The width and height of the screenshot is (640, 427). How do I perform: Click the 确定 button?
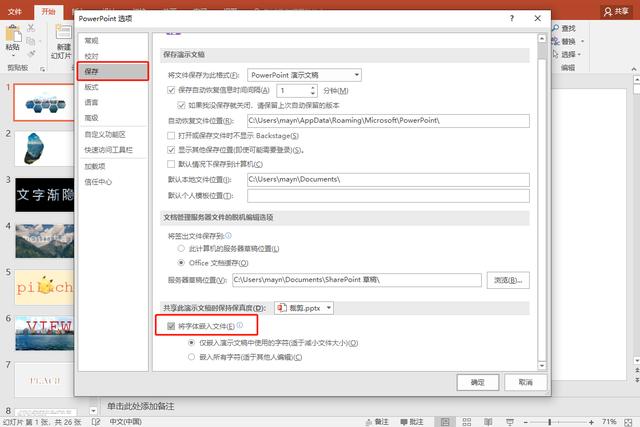coord(478,382)
